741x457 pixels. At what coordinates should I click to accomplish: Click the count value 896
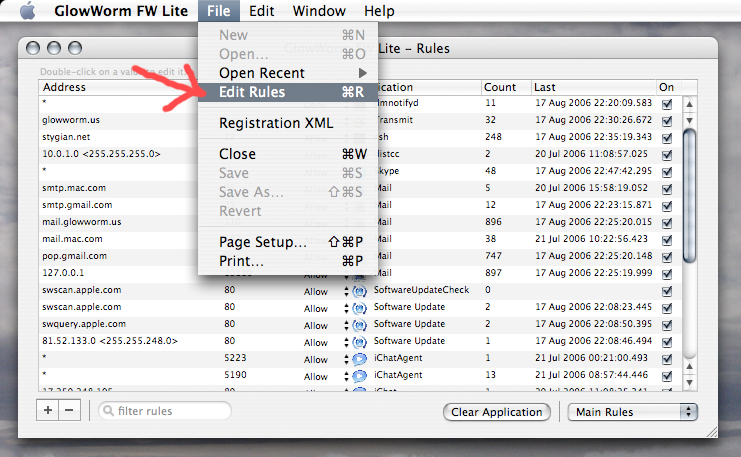[493, 222]
